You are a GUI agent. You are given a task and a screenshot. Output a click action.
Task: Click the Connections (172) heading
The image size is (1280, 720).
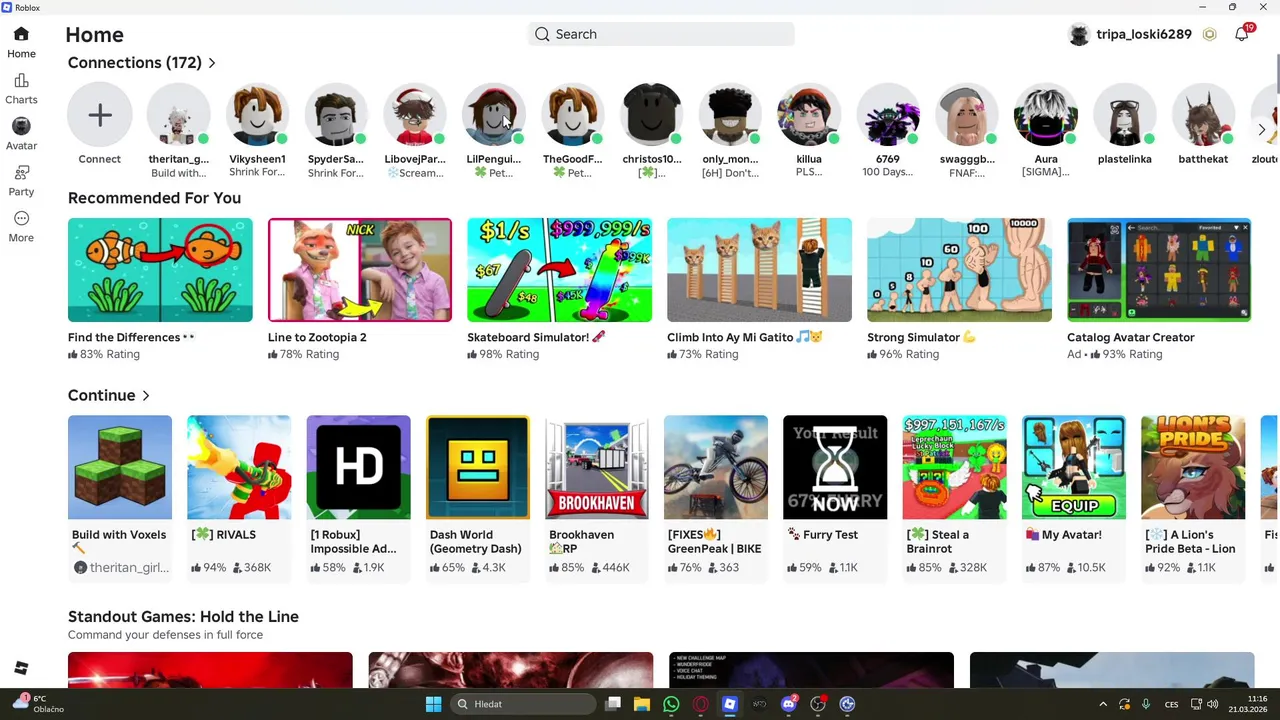pos(135,63)
